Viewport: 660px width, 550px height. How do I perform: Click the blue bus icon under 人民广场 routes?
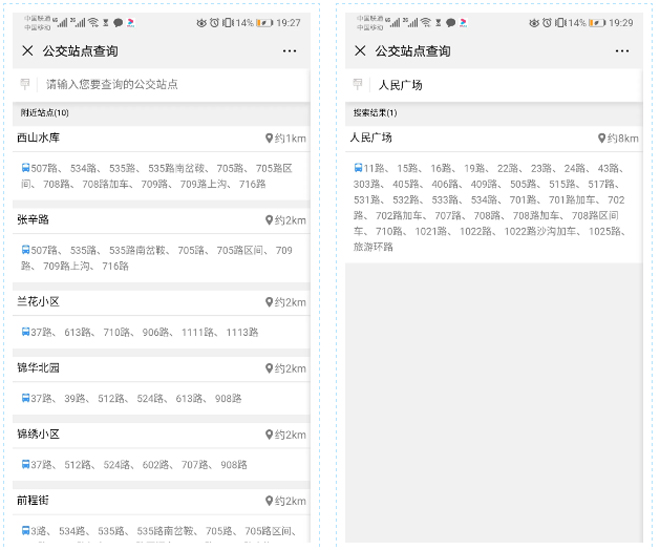pos(358,168)
